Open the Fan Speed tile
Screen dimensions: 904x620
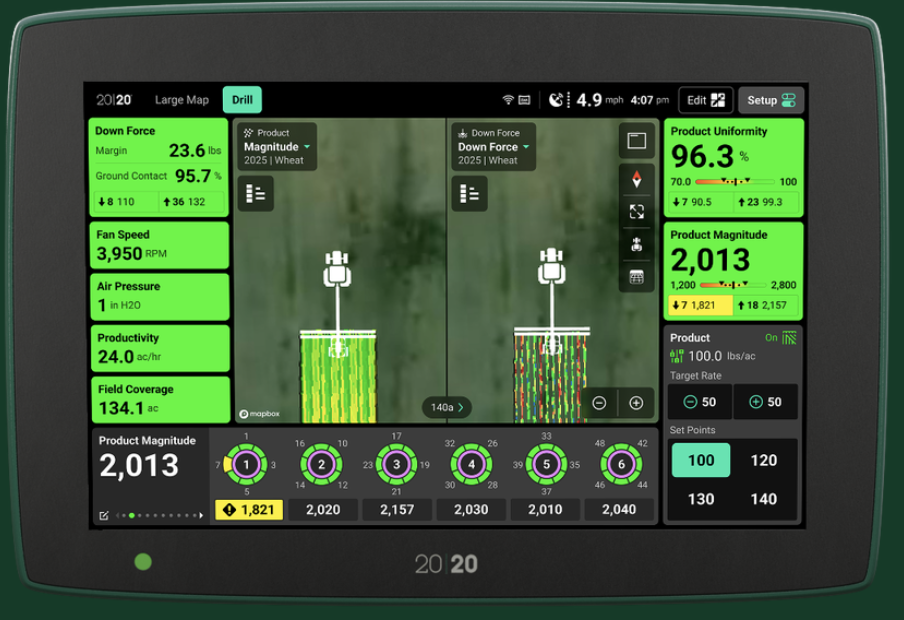(x=160, y=245)
